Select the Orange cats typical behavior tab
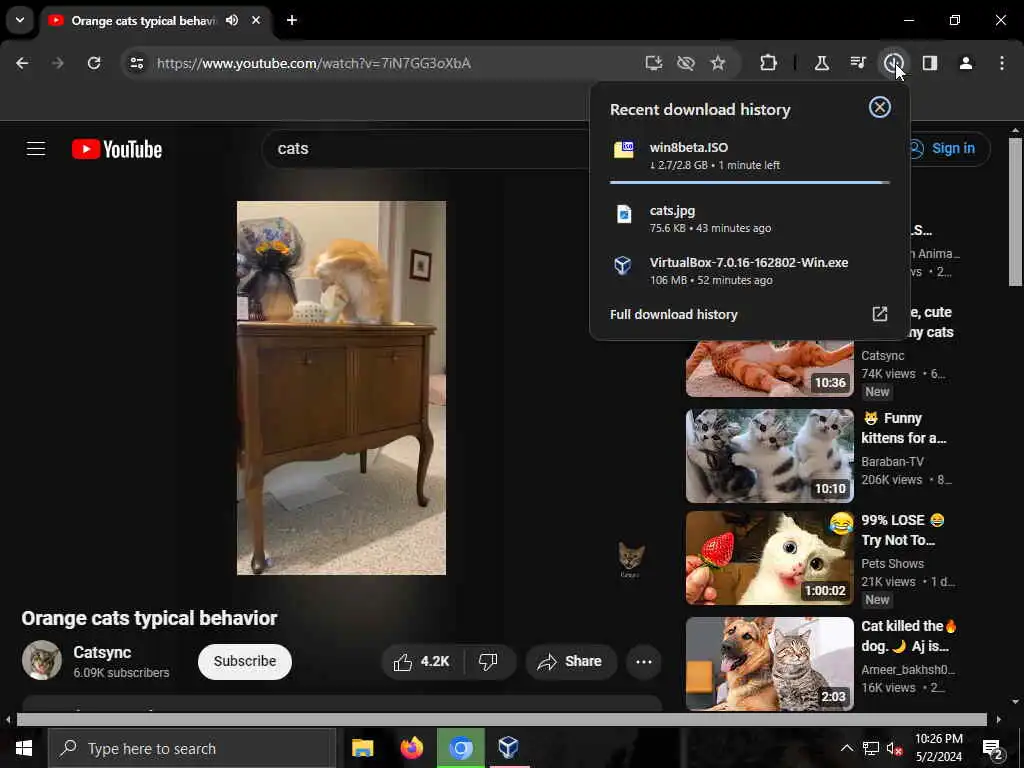1024x768 pixels. click(157, 20)
